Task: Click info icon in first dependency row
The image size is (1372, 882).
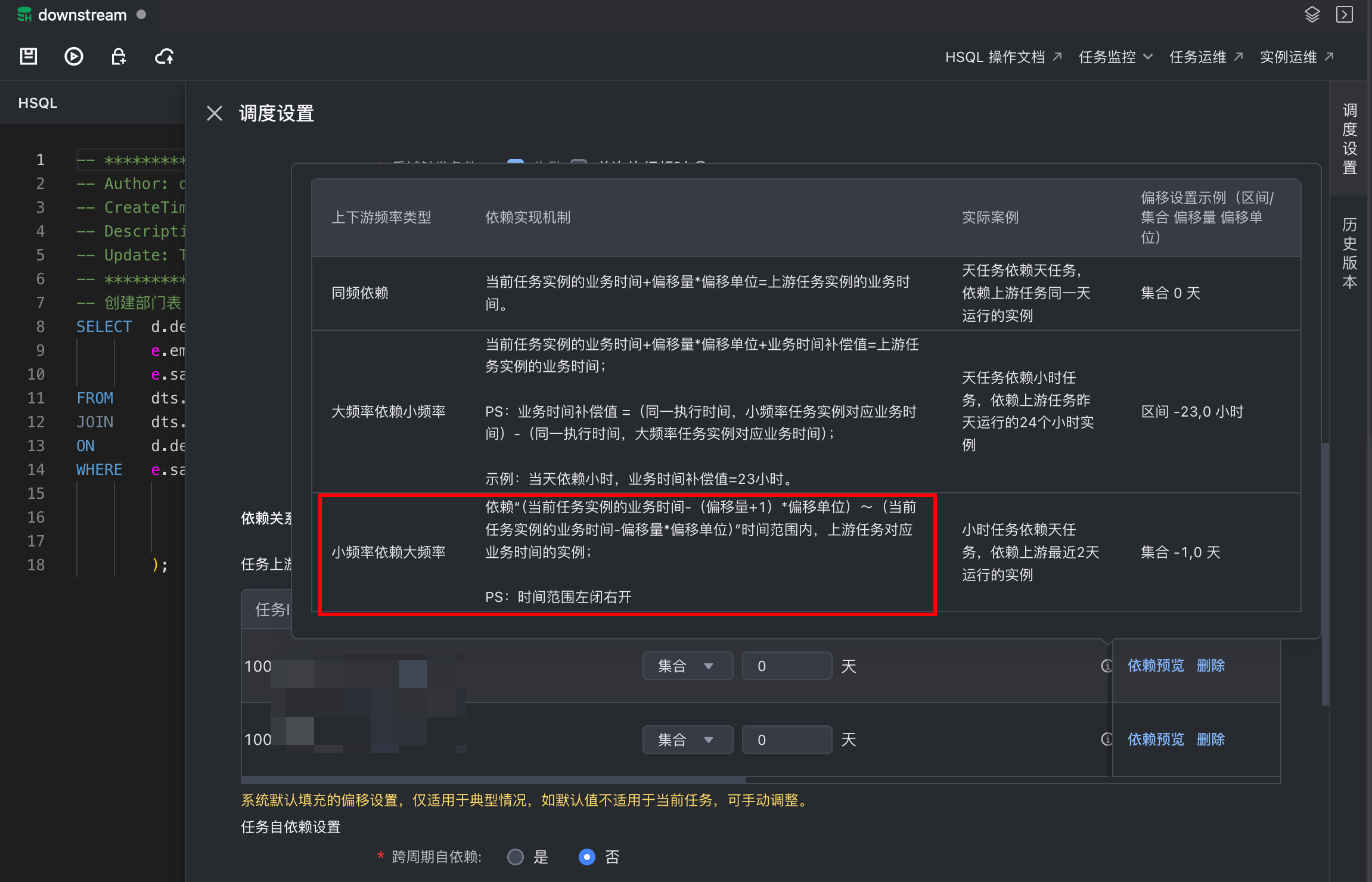Action: [1106, 666]
